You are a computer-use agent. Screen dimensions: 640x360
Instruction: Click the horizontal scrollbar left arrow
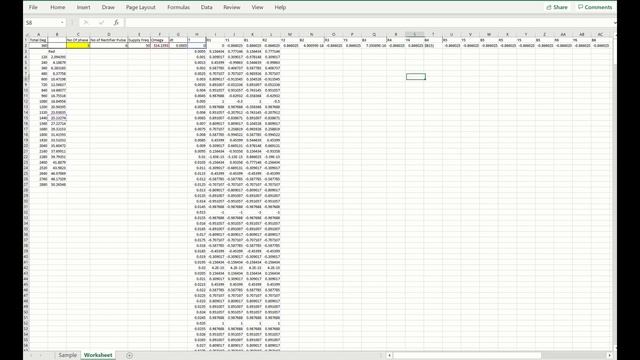pyautogui.click(x=389, y=356)
